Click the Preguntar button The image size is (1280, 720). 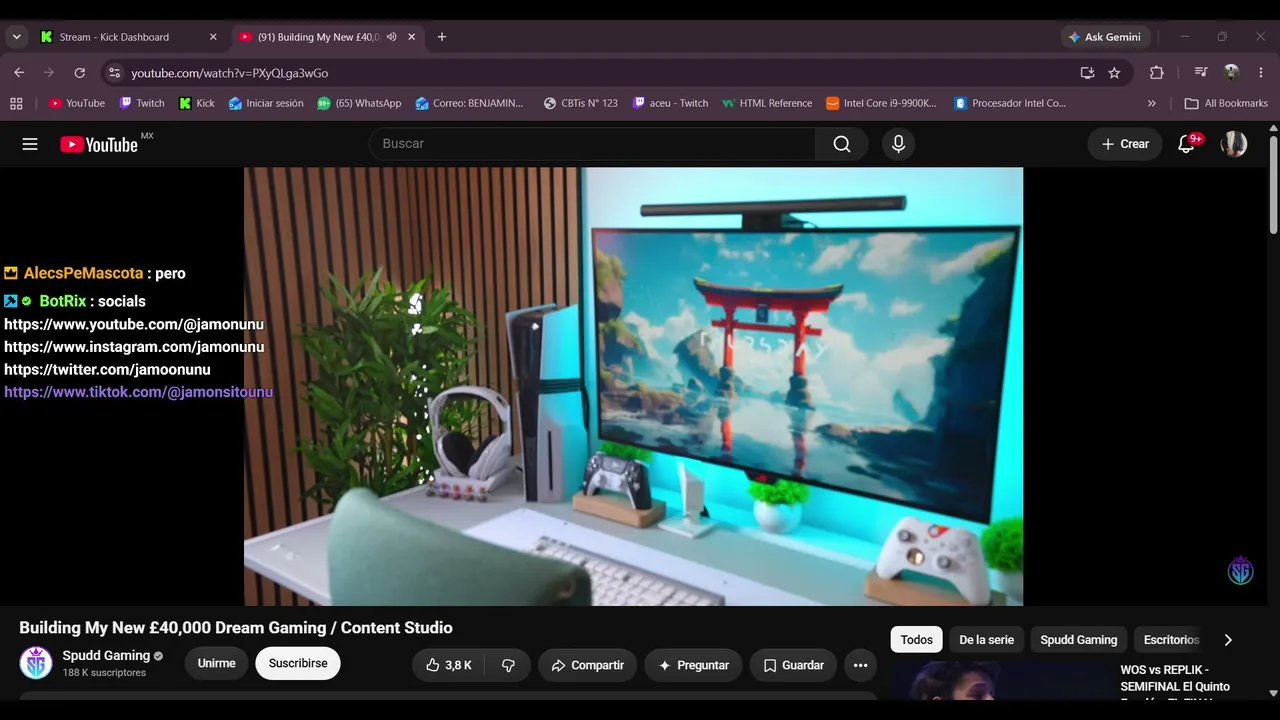tap(693, 665)
